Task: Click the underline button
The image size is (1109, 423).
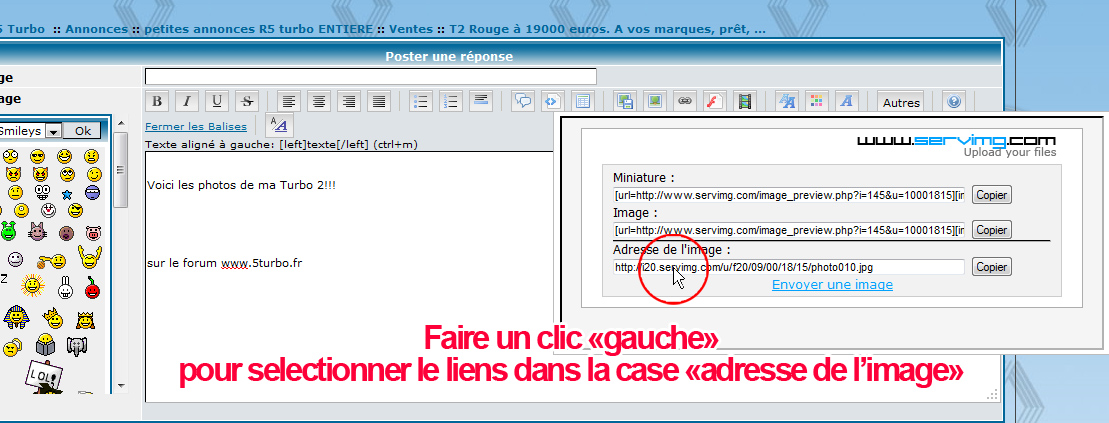Action: pos(216,101)
